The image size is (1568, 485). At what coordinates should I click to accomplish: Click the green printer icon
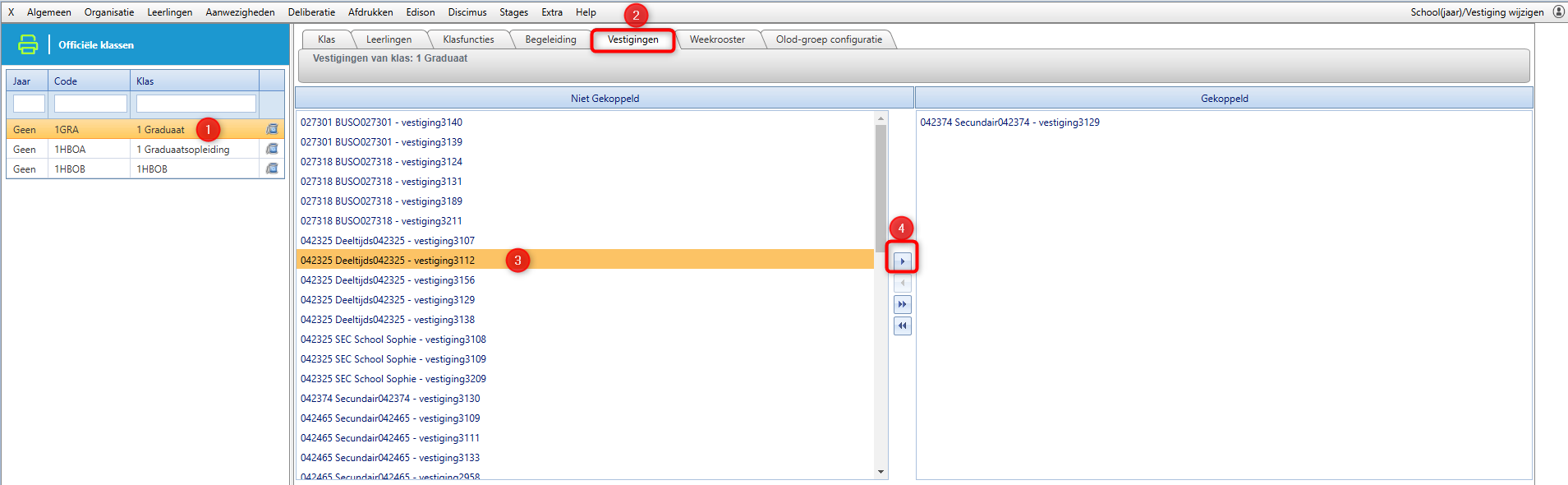[28, 44]
